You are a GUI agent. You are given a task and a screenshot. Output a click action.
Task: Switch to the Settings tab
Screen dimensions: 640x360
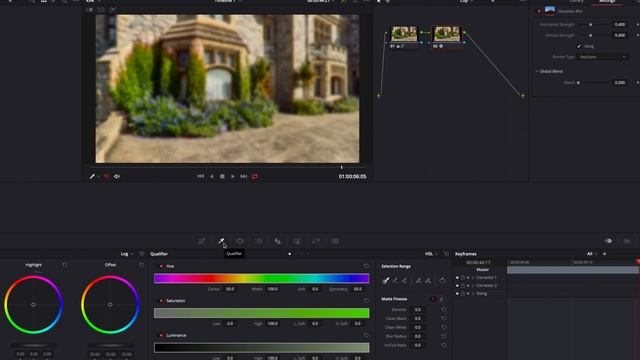607,2
